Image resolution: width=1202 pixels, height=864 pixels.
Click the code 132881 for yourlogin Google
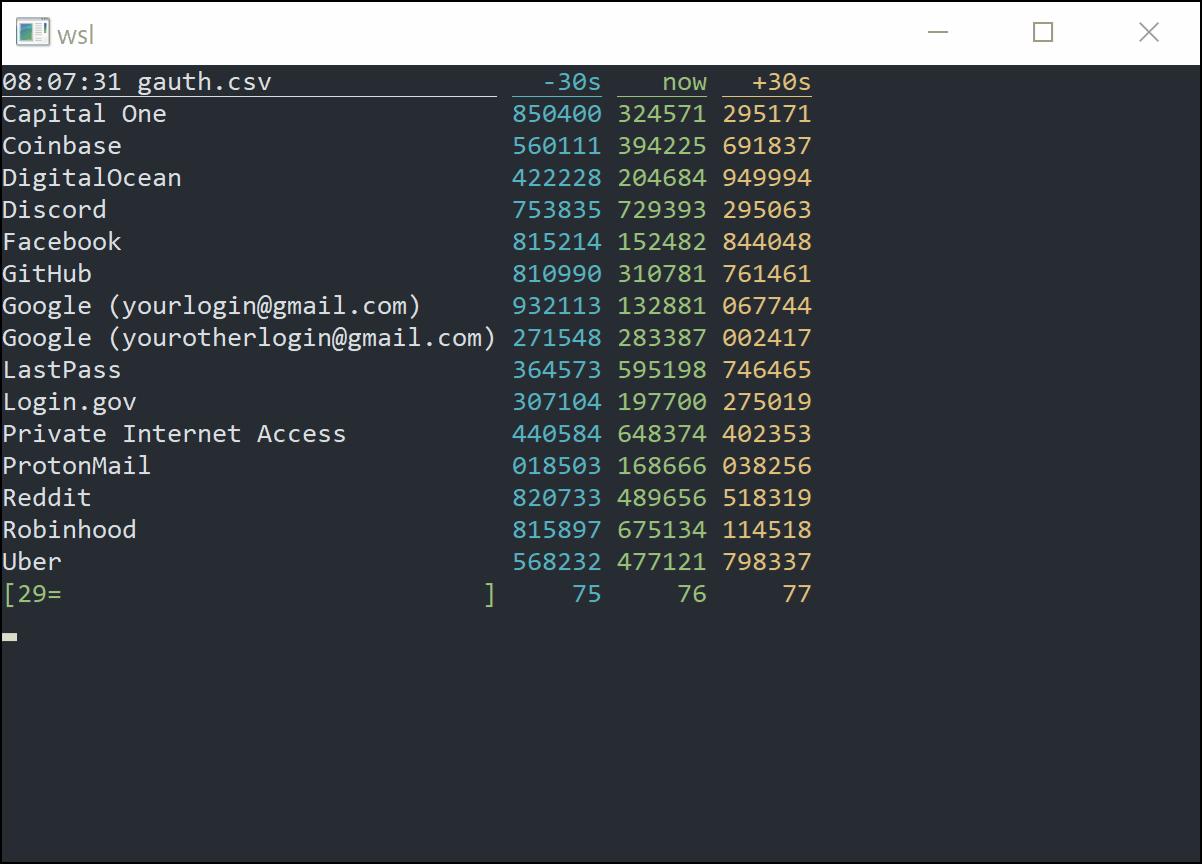coord(662,306)
